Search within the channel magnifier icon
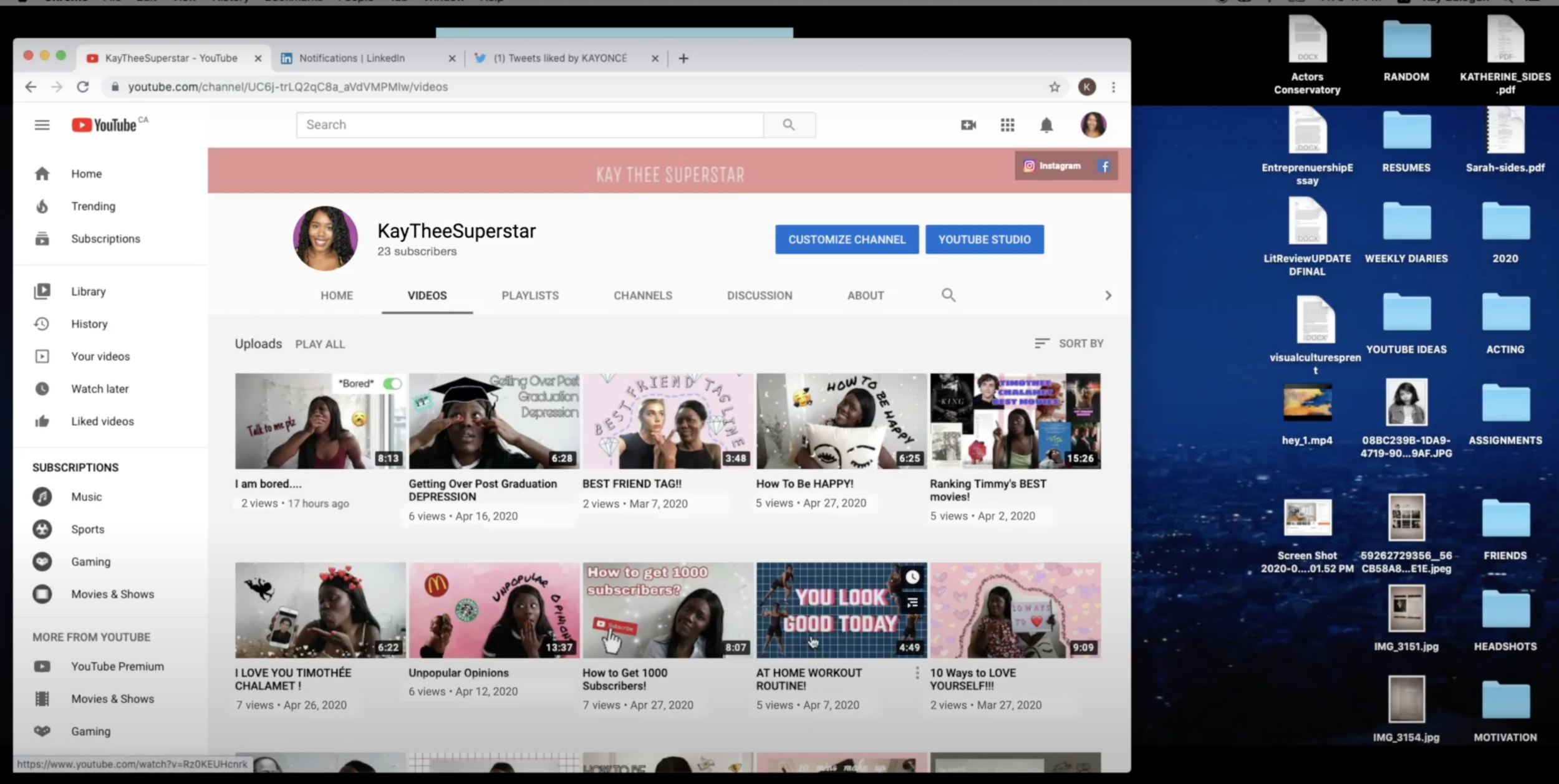 (x=948, y=295)
